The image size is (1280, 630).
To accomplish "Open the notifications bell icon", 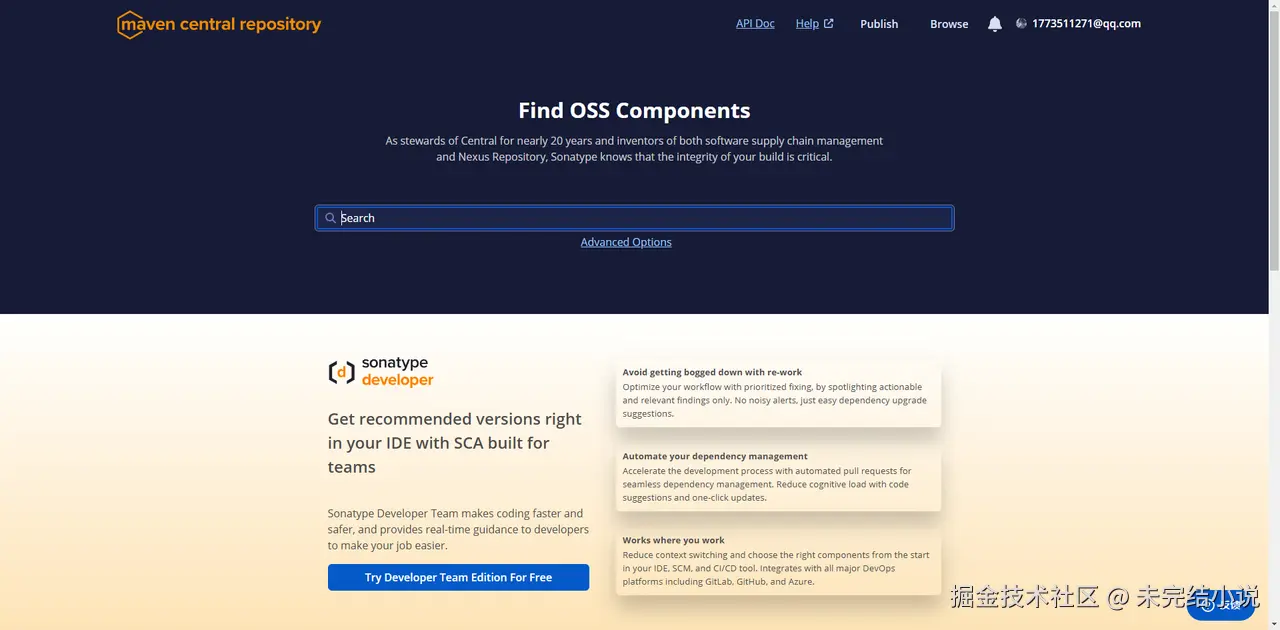I will coord(994,24).
